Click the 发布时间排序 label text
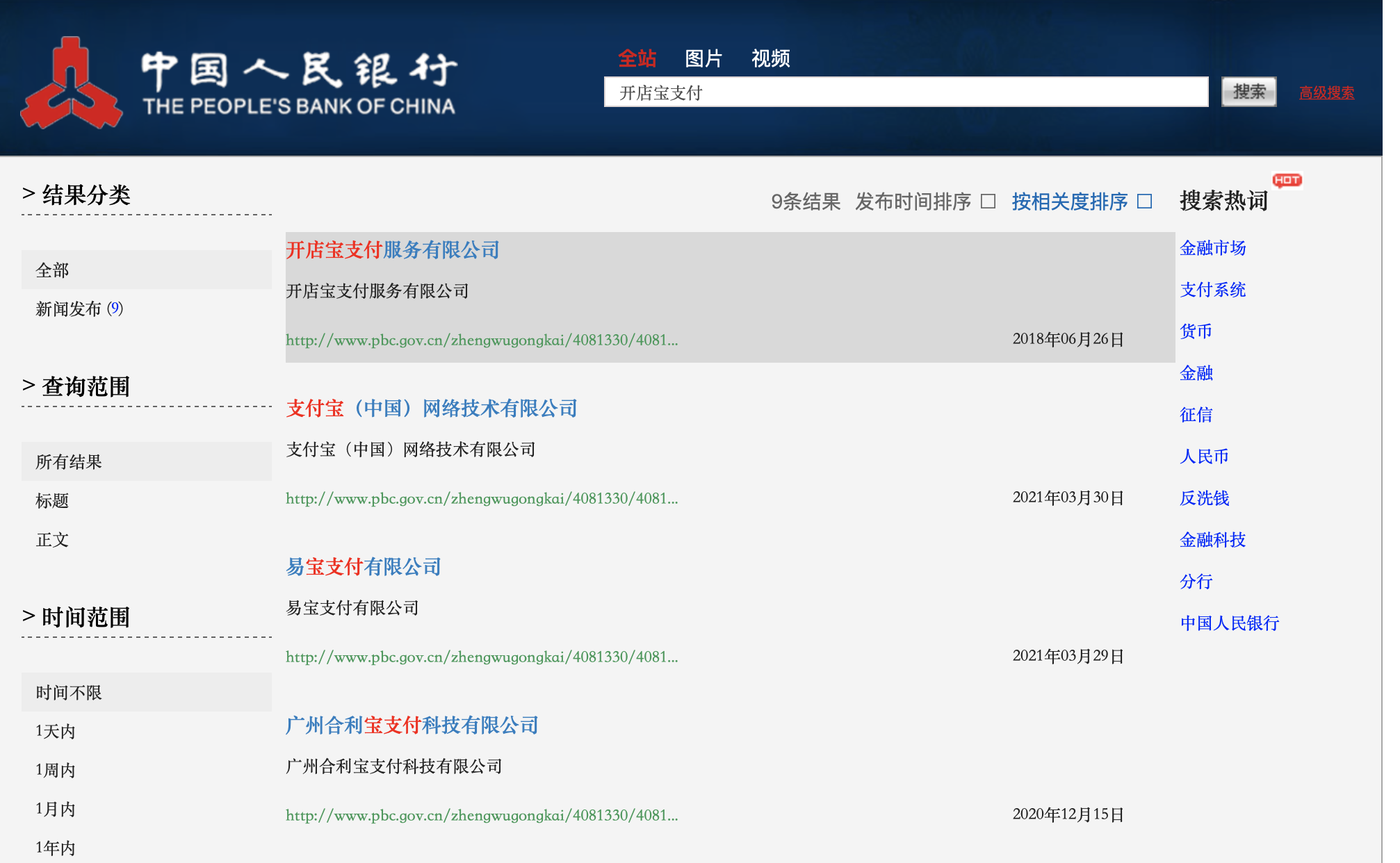The height and width of the screenshot is (863, 1400). coord(913,202)
